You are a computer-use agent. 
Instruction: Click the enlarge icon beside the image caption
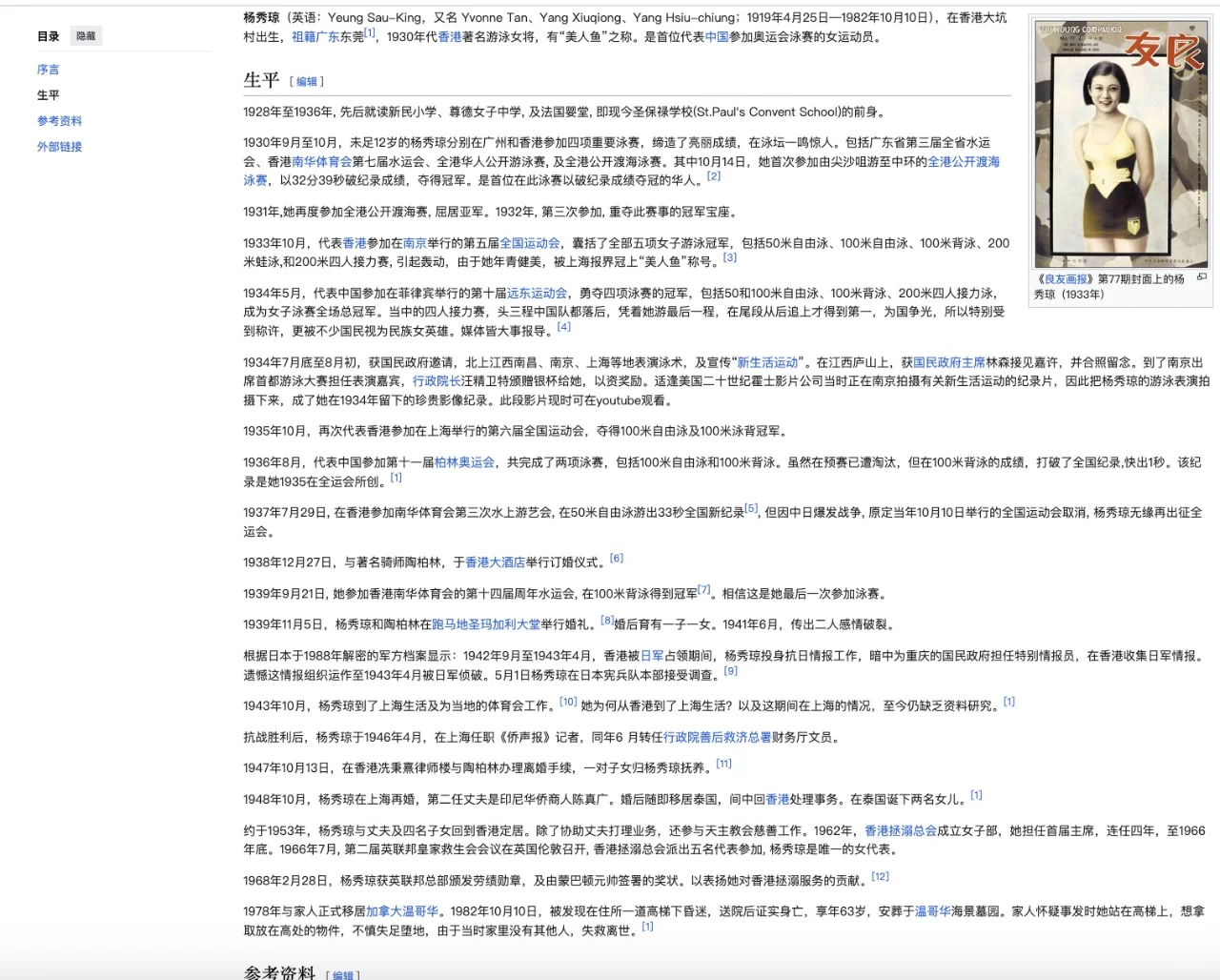click(x=1203, y=277)
